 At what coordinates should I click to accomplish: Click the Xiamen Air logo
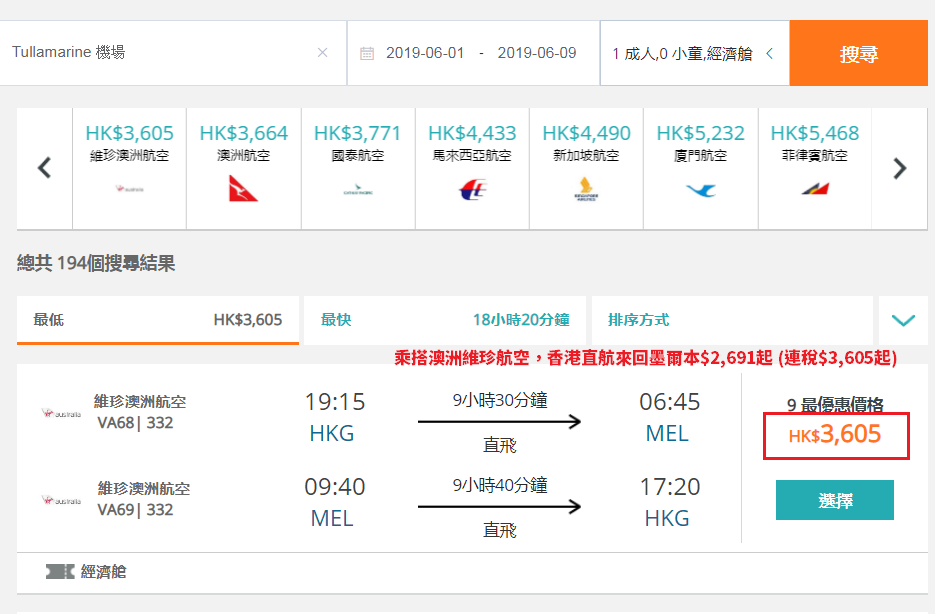[701, 191]
